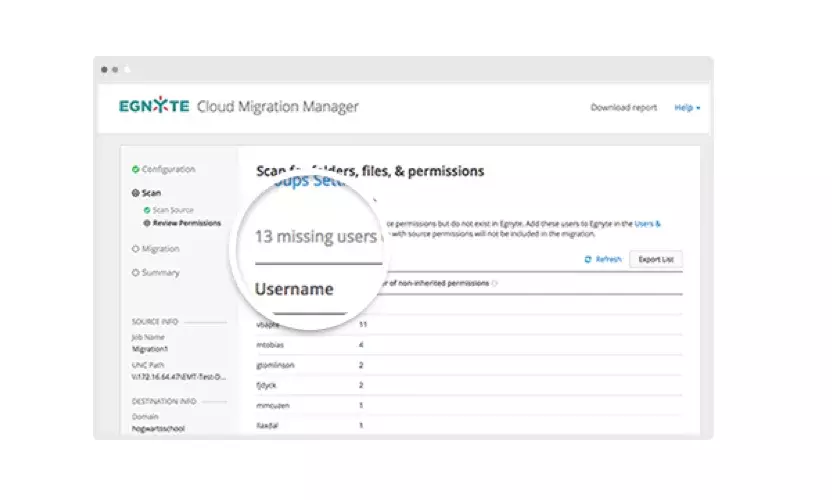The image size is (832, 500).
Task: Click the Egnyte logo
Action: pyautogui.click(x=154, y=106)
